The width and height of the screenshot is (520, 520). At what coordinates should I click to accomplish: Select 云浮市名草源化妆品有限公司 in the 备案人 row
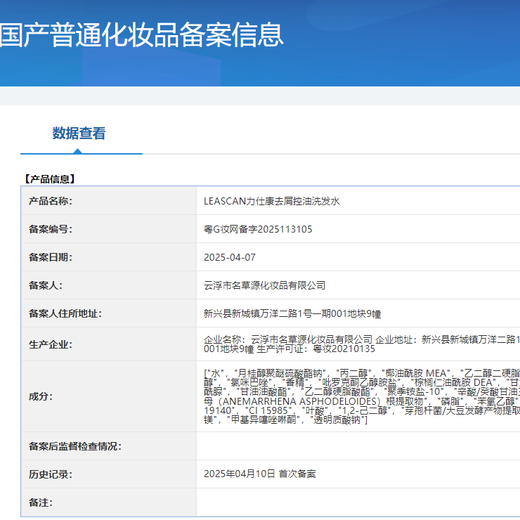(x=265, y=285)
